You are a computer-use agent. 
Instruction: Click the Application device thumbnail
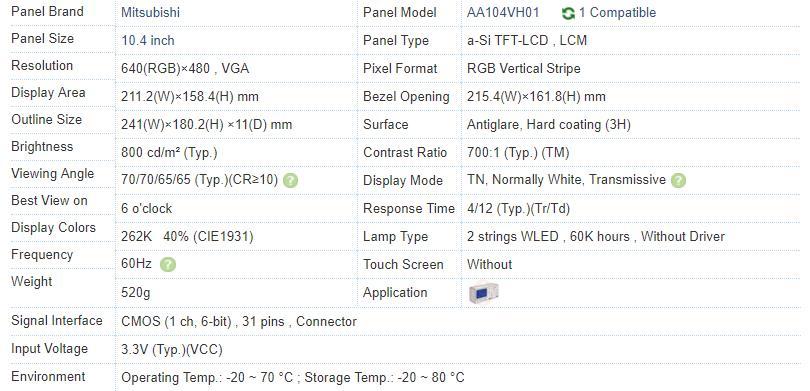pos(484,293)
